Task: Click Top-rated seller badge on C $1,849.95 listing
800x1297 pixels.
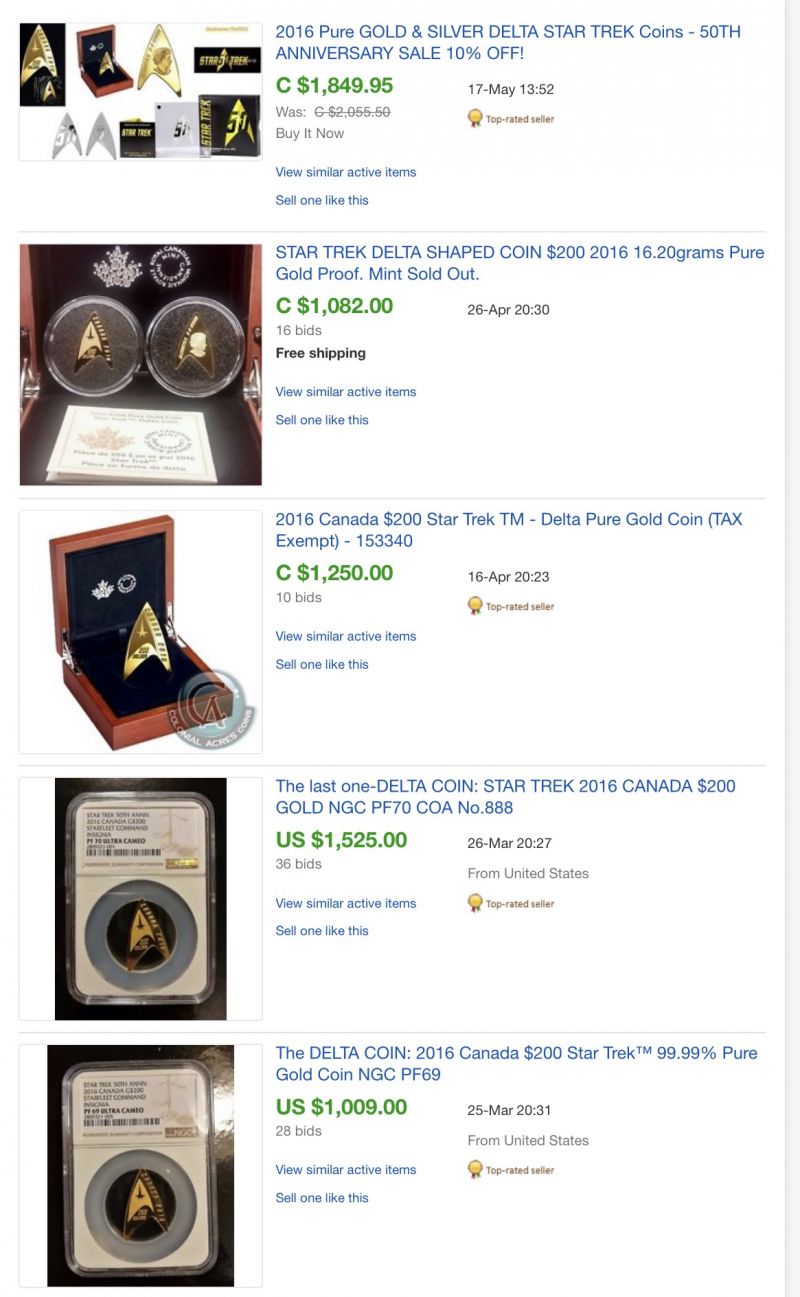Action: 511,119
